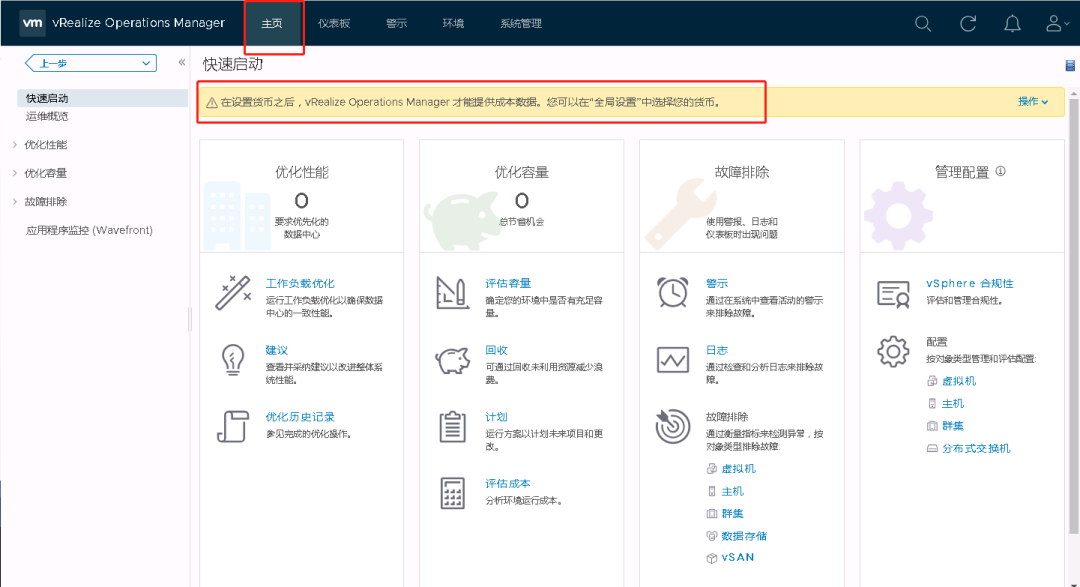Open the 计划 link
The height and width of the screenshot is (587, 1080).
click(x=497, y=417)
